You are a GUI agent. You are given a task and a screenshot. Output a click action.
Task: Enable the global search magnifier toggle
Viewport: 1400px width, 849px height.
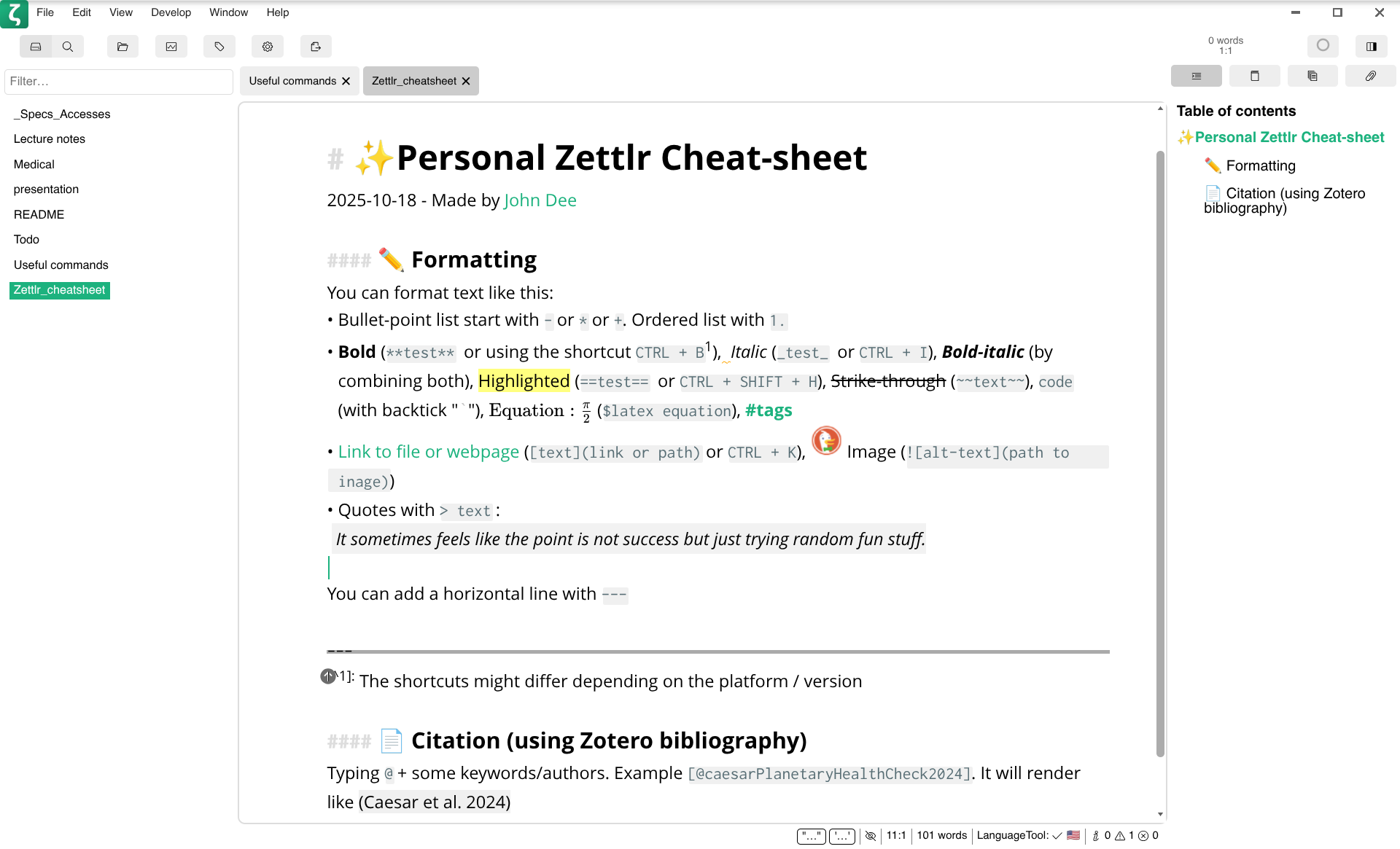click(x=68, y=46)
